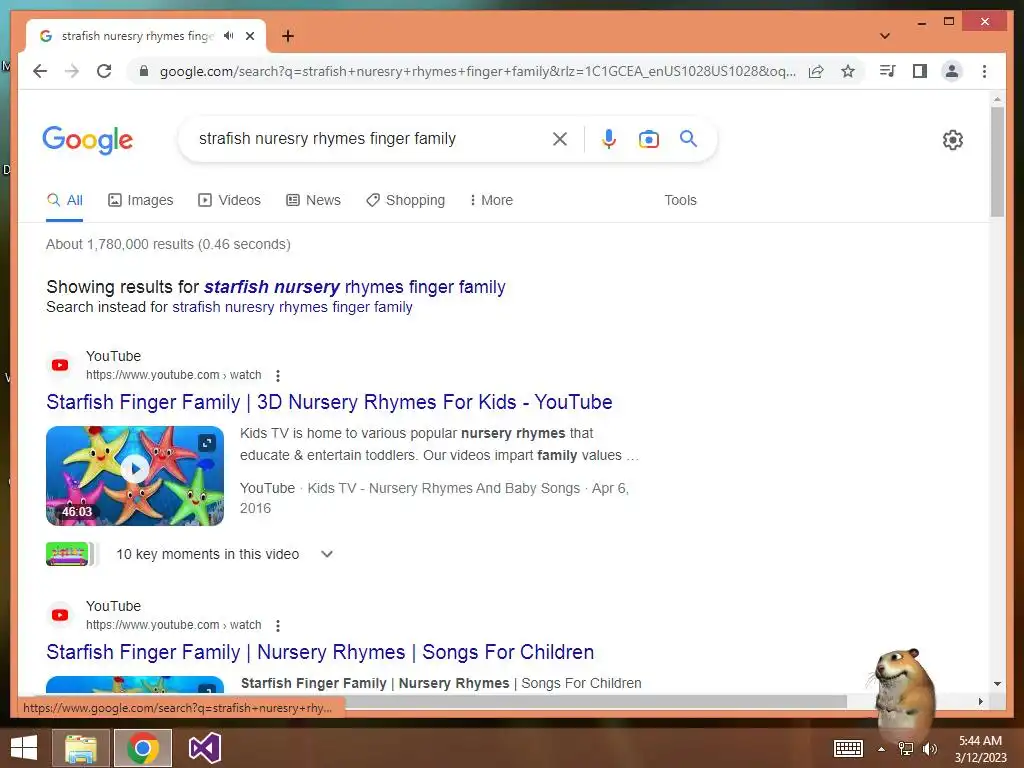The width and height of the screenshot is (1024, 768).
Task: View site security lock info
Action: [x=144, y=71]
